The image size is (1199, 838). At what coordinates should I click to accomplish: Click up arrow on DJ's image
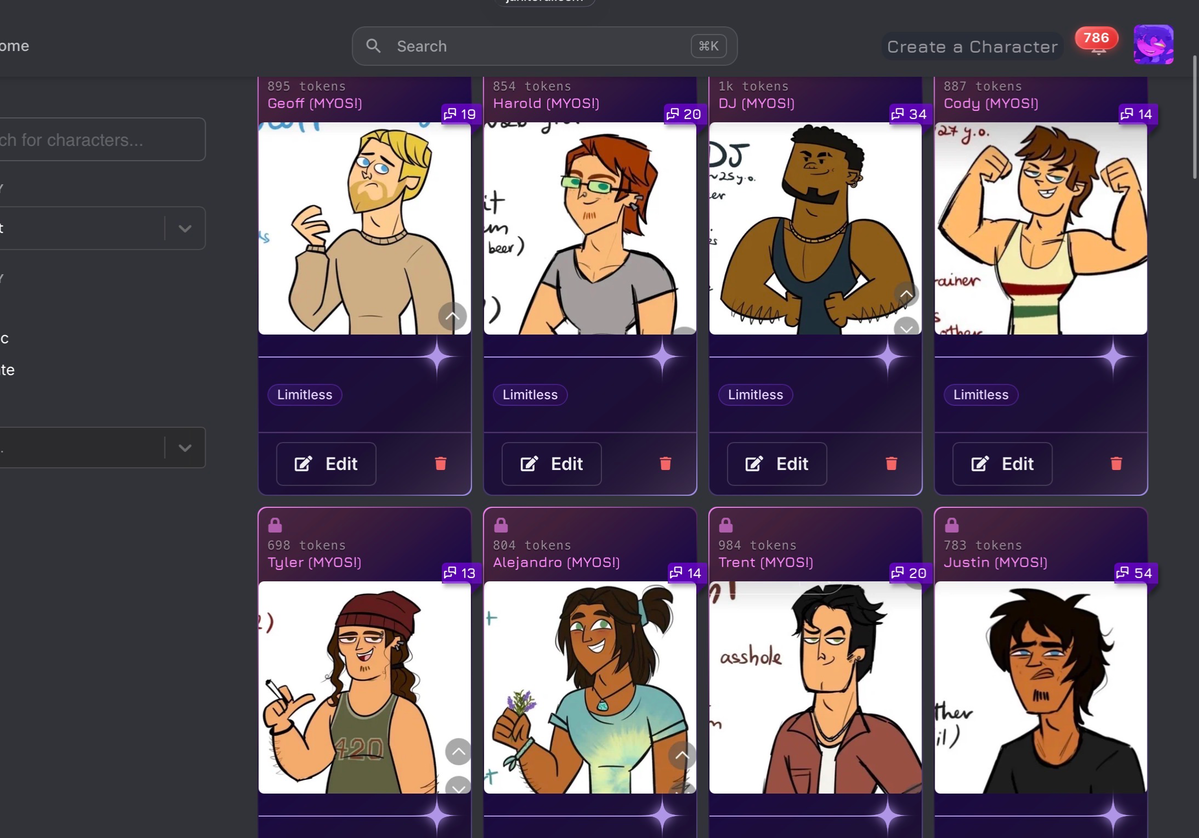[906, 294]
